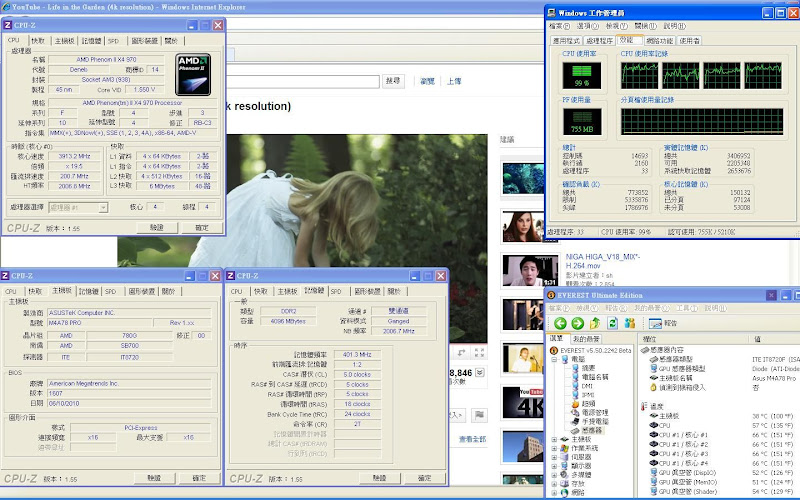This screenshot has height=500, width=800.
Task: Open 選項 menu in Task Manager
Action: 588,26
